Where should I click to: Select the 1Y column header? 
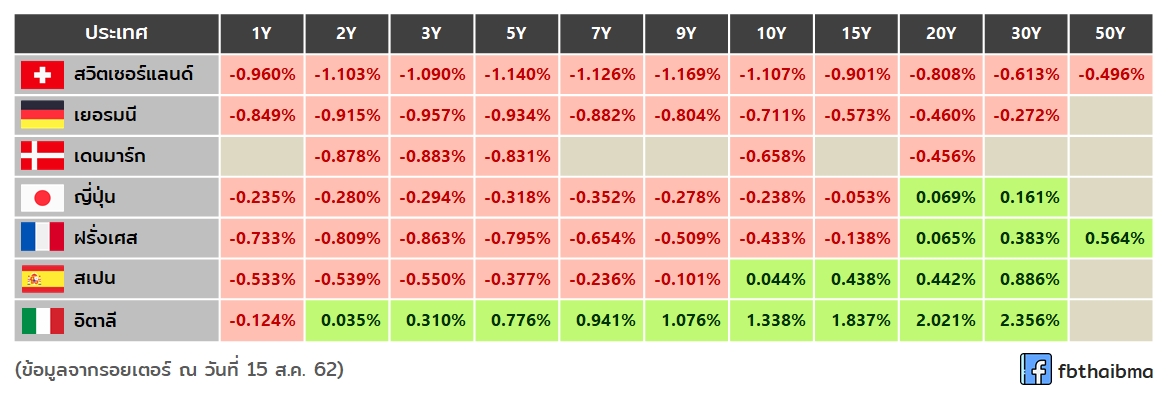coord(262,33)
